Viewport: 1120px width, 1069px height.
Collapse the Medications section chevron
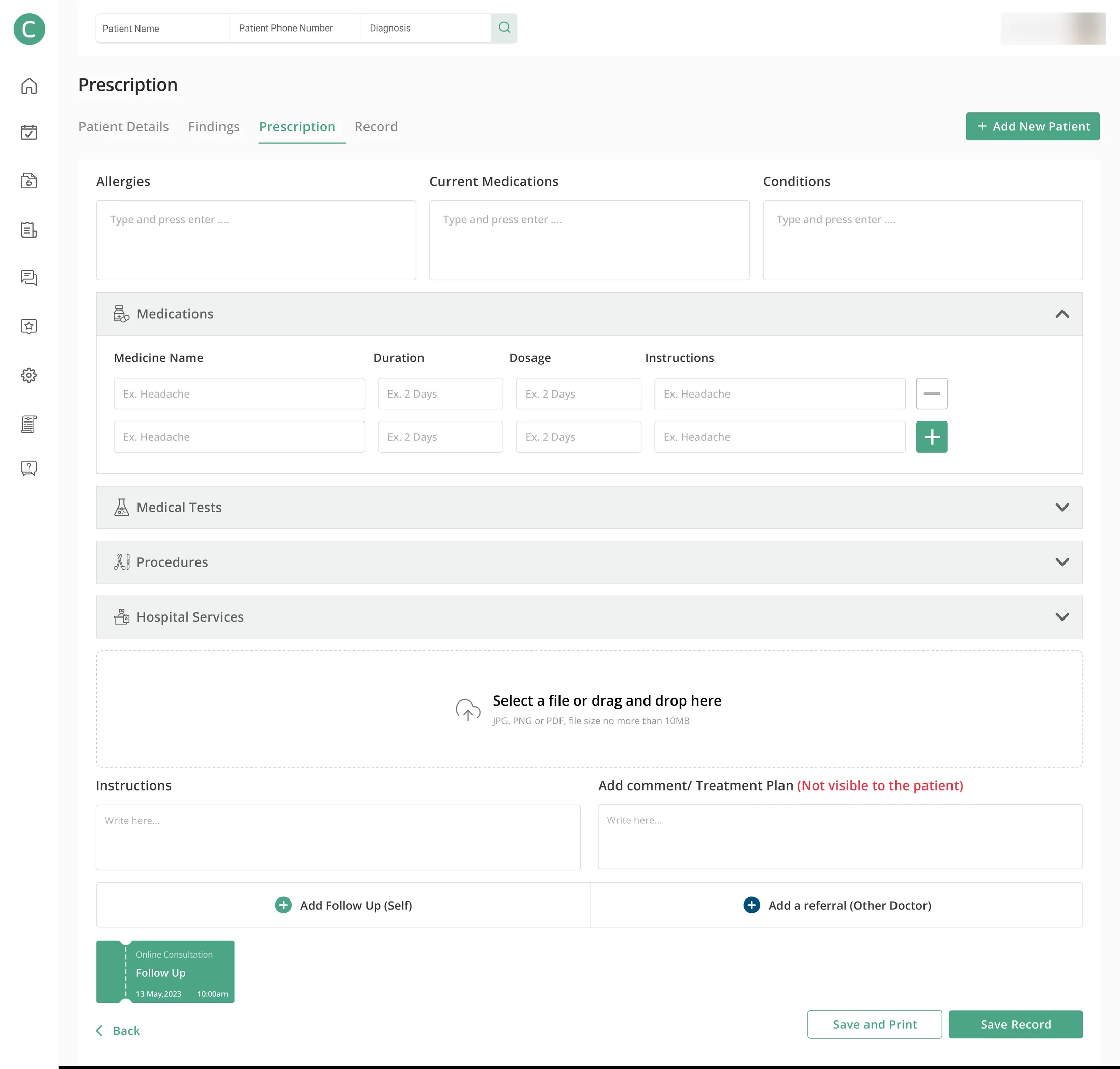(x=1062, y=314)
